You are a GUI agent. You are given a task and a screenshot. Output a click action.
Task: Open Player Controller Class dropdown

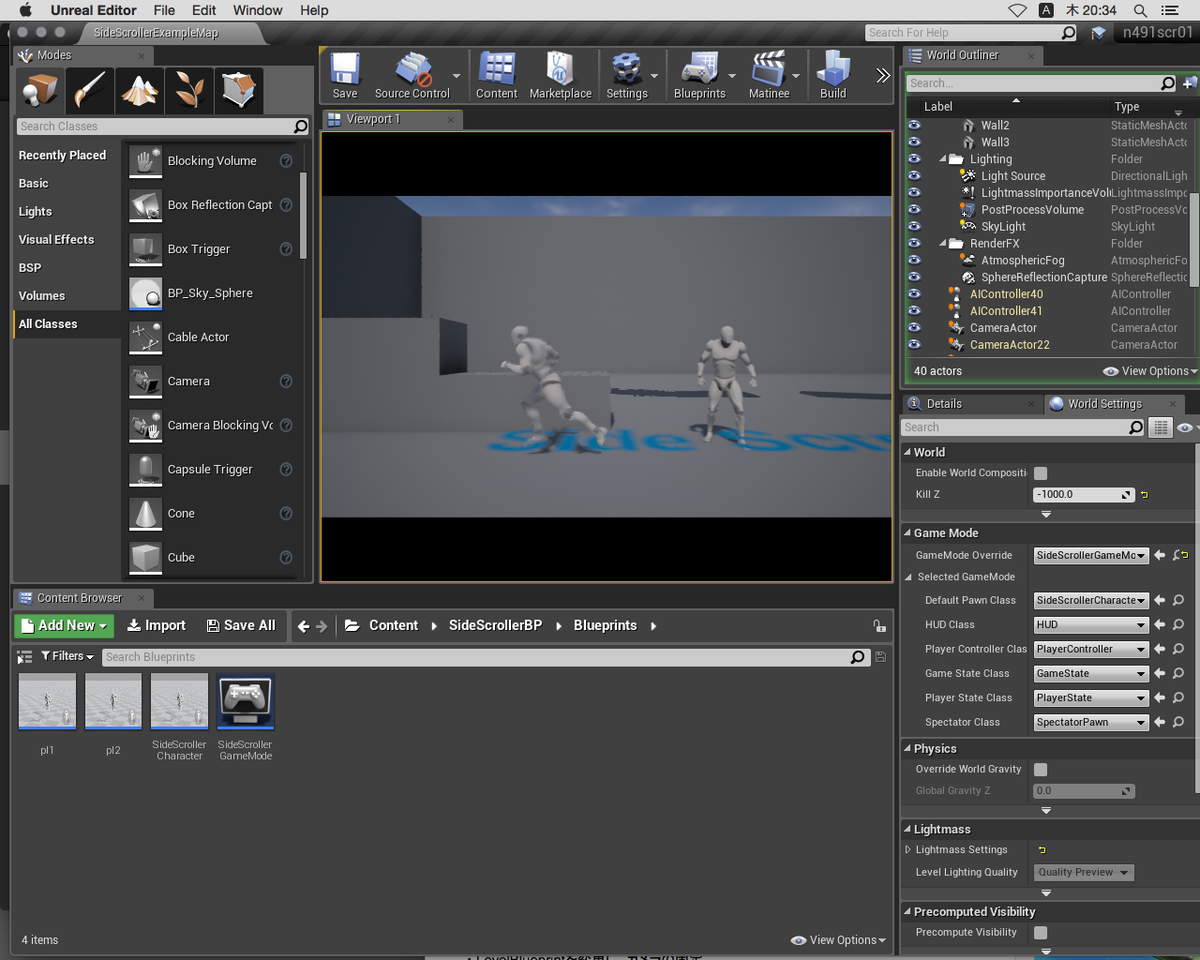(1091, 650)
